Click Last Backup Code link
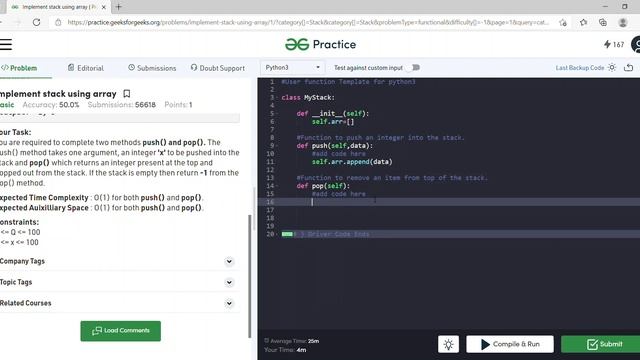This screenshot has width=640, height=360. pyautogui.click(x=580, y=68)
